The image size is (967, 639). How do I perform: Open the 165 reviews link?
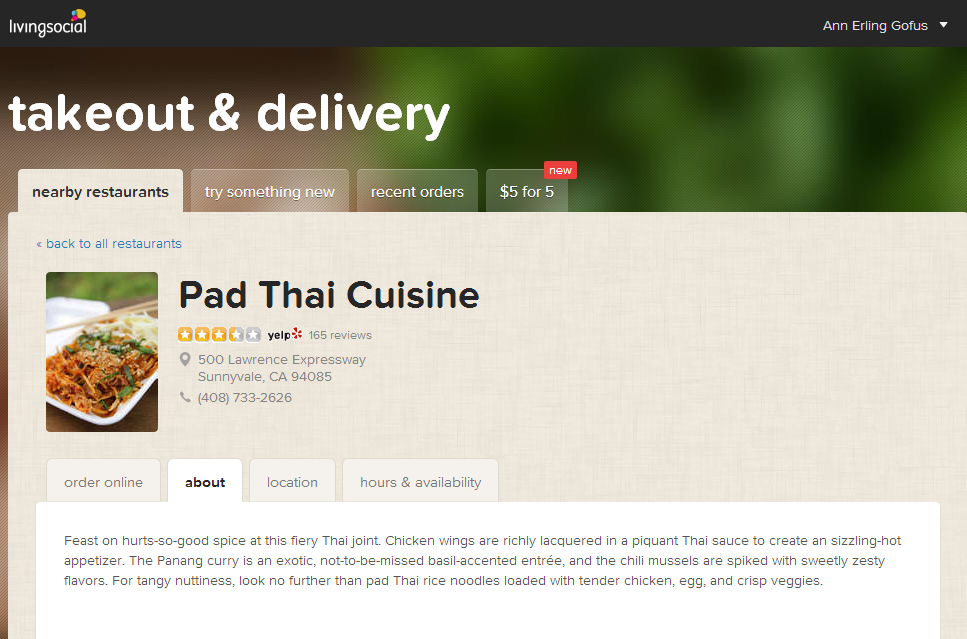click(x=340, y=335)
